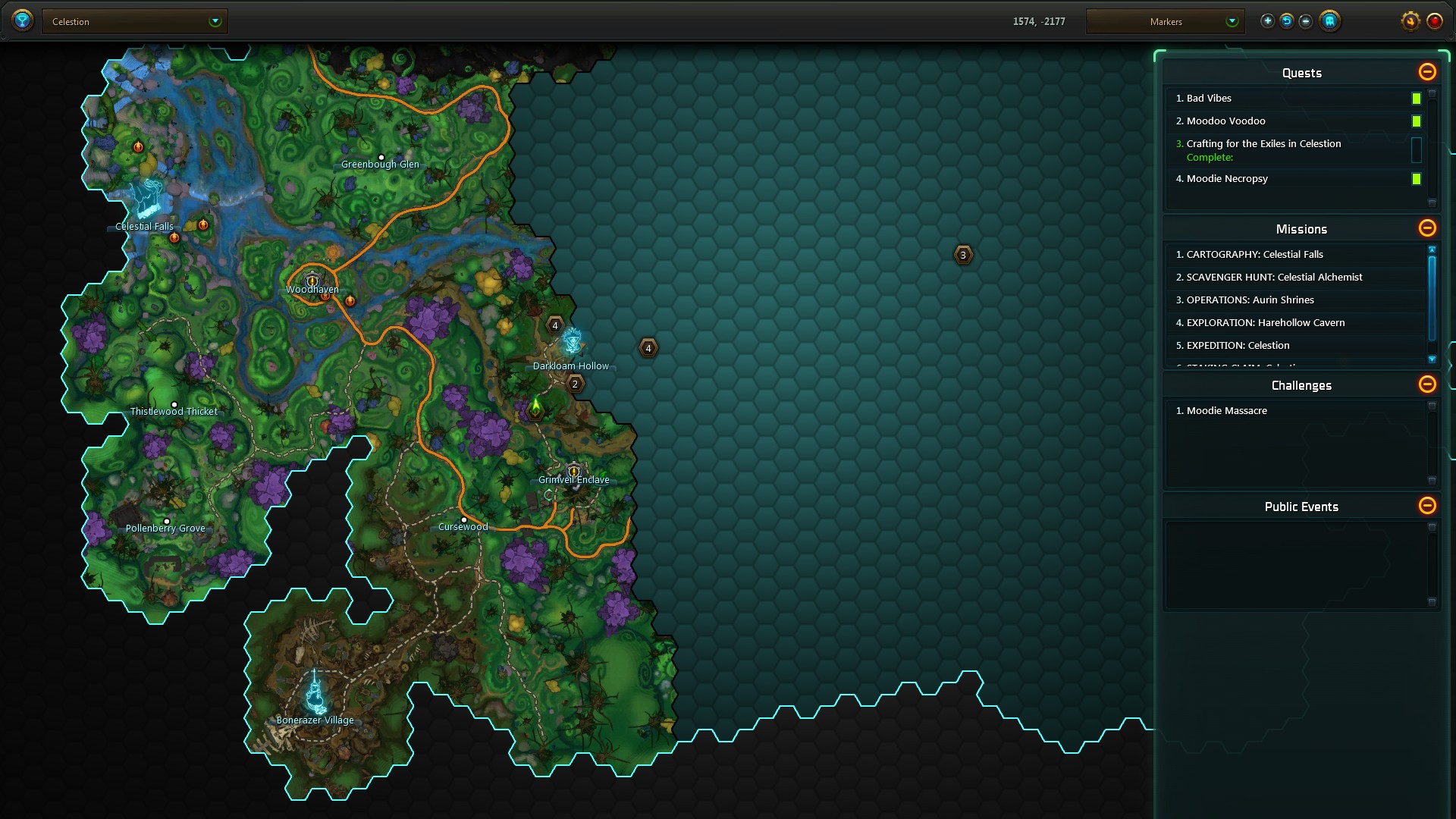Collapse the Public Events panel
Image resolution: width=1456 pixels, height=819 pixels.
tap(1427, 506)
